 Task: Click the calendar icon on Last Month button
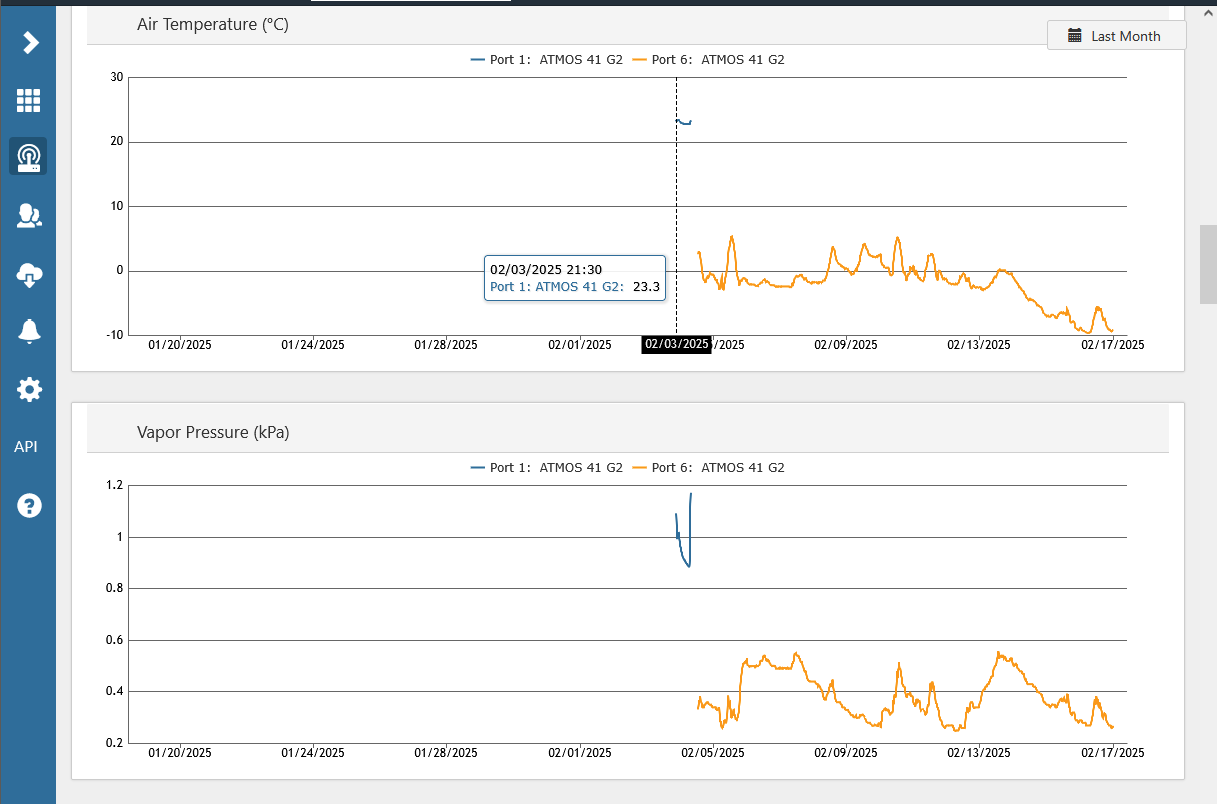coord(1075,36)
